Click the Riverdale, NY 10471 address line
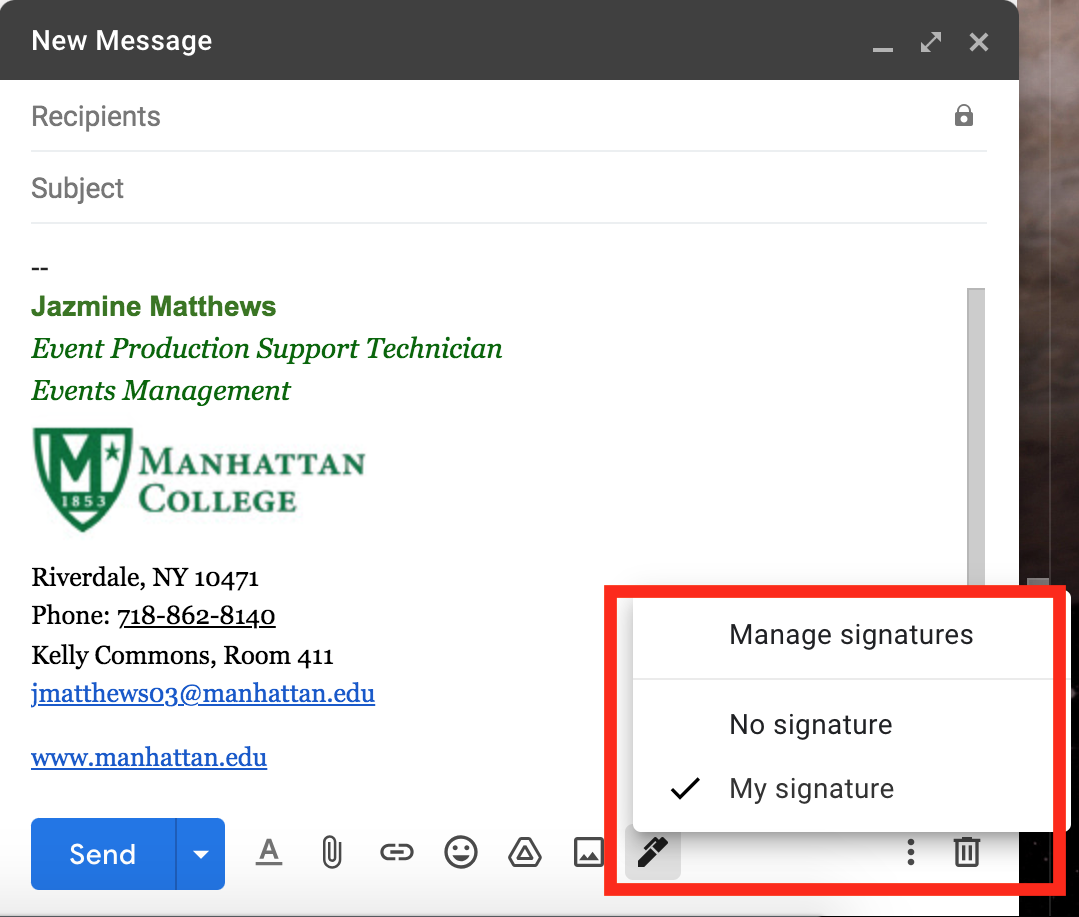Screen dimensions: 1079x917 coord(145,578)
